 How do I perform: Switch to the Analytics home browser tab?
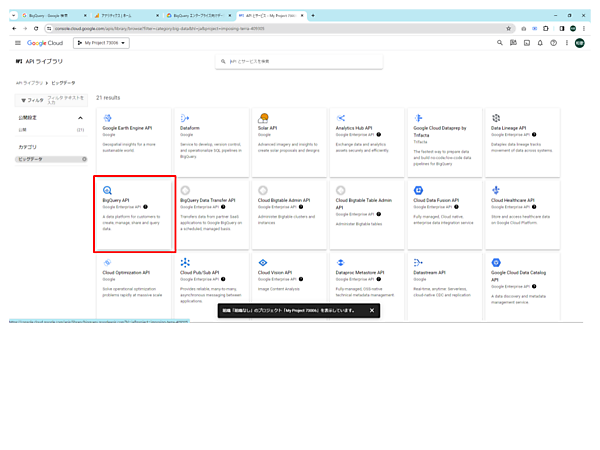[126, 16]
